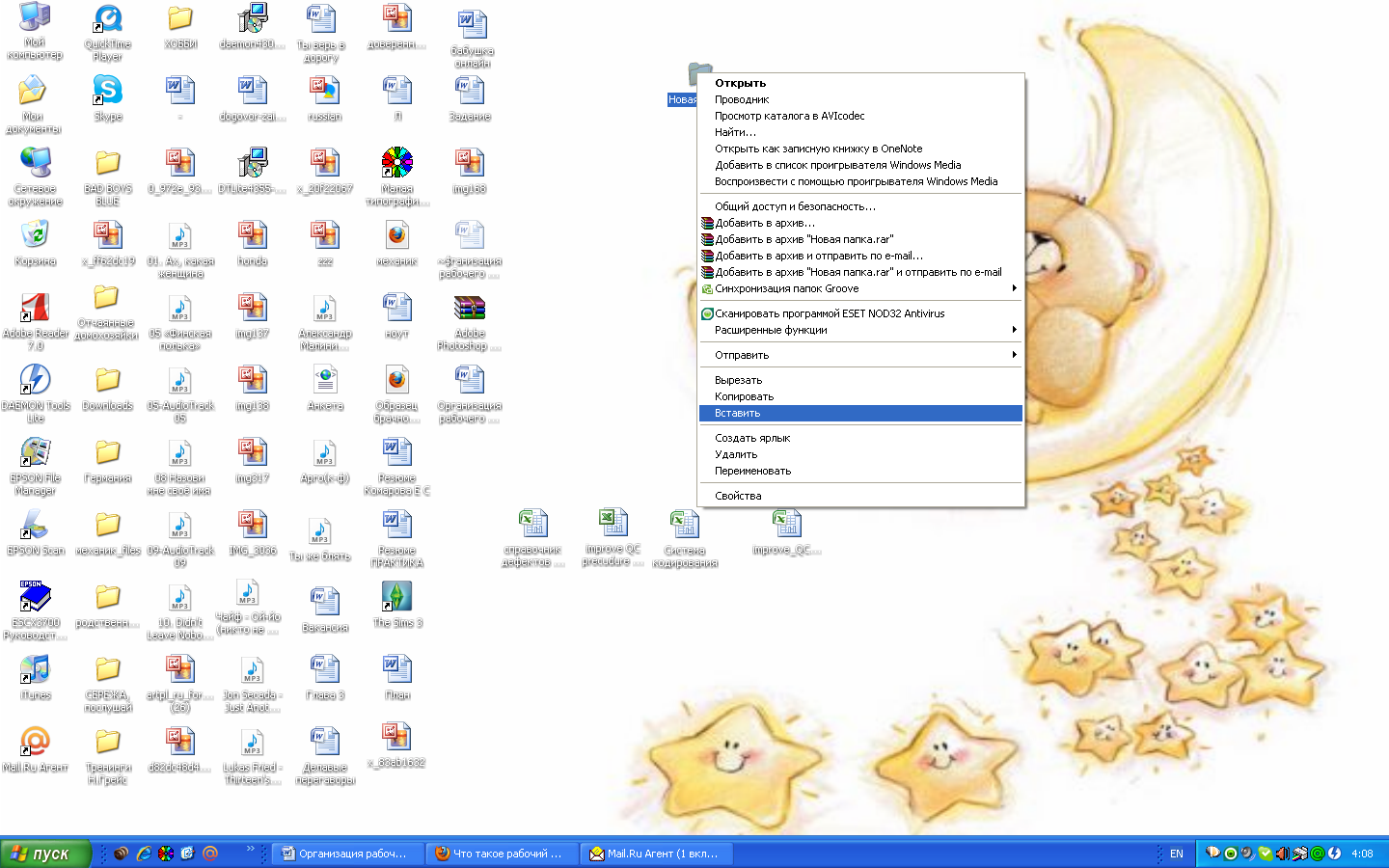Select Просмотр каталога в AVIcodec
Viewport: 1389px width, 868px height.
click(x=860, y=116)
